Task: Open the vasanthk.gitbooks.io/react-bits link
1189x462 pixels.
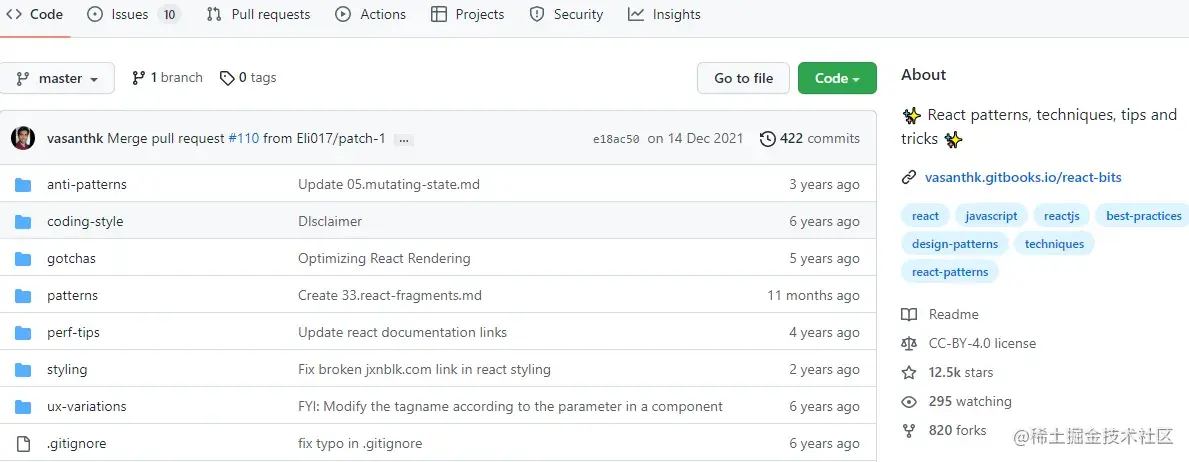Action: (1023, 178)
